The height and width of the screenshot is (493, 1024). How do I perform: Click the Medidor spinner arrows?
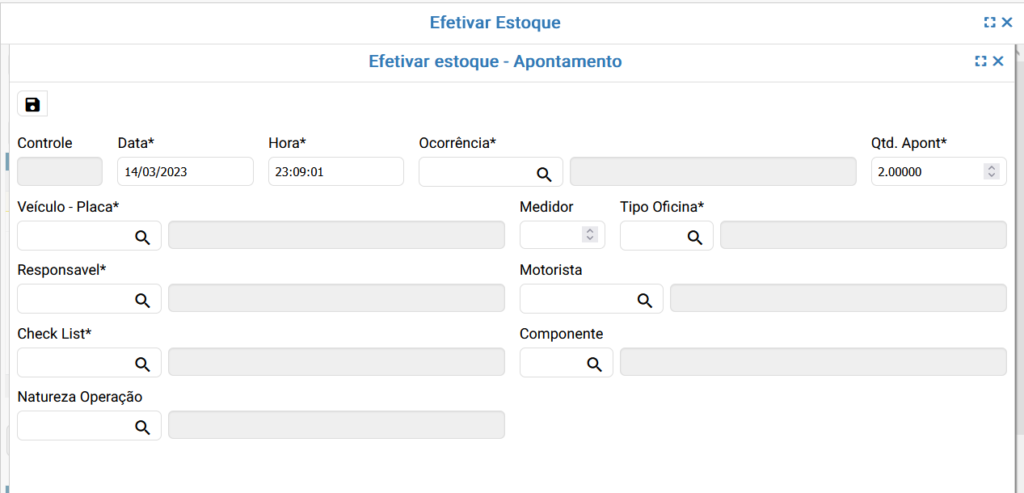[x=590, y=235]
